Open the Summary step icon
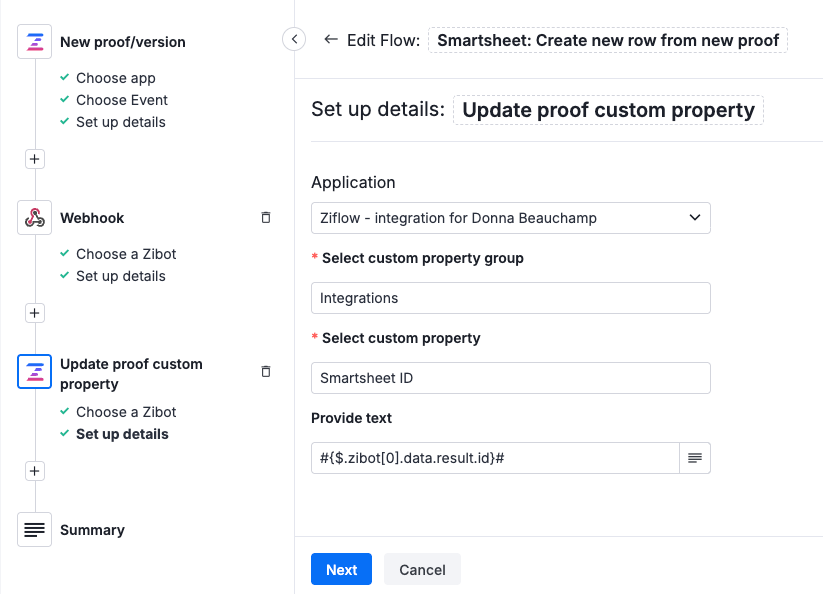Screen dimensions: 823x594 [x=34, y=529]
